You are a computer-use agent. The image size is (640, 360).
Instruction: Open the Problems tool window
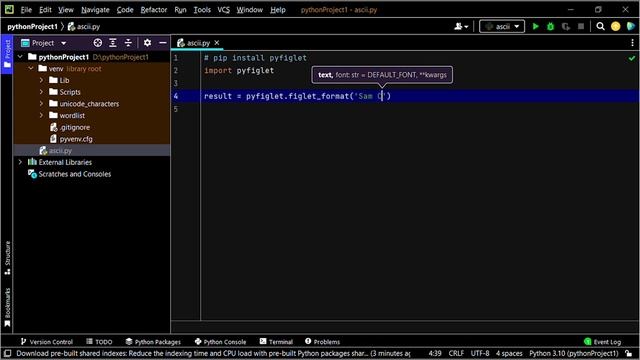coord(322,342)
